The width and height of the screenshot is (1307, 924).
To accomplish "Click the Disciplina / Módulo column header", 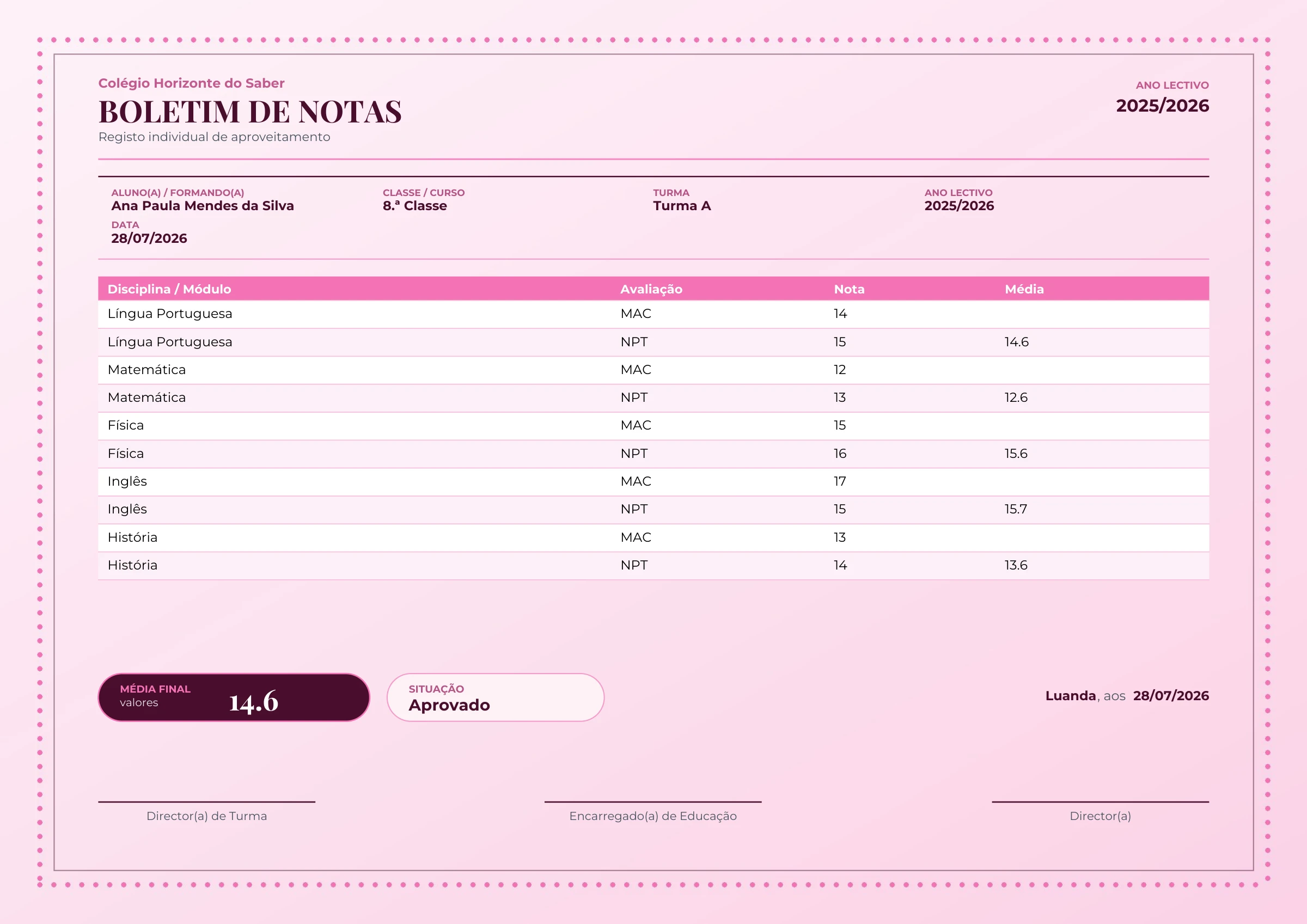I will [169, 289].
